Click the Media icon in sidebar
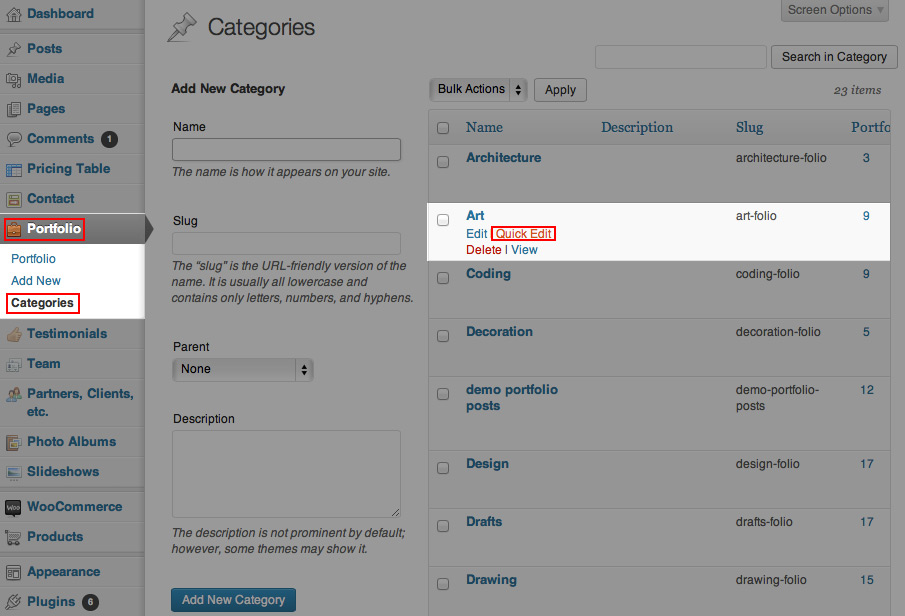Viewport: 905px width, 616px height. point(14,79)
